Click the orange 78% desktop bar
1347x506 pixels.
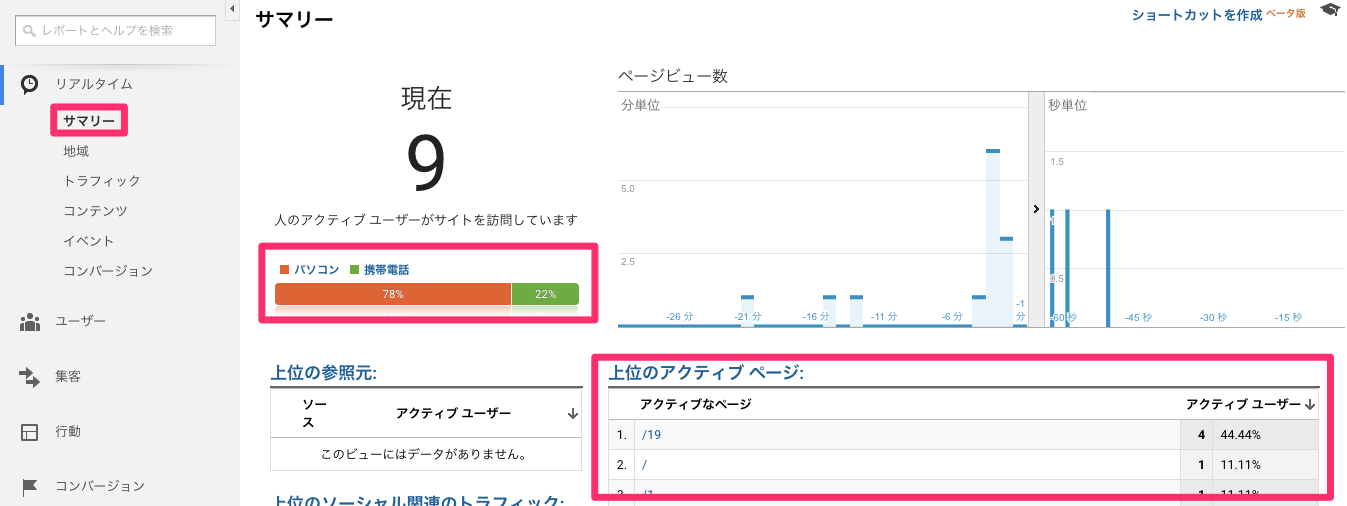coord(393,294)
